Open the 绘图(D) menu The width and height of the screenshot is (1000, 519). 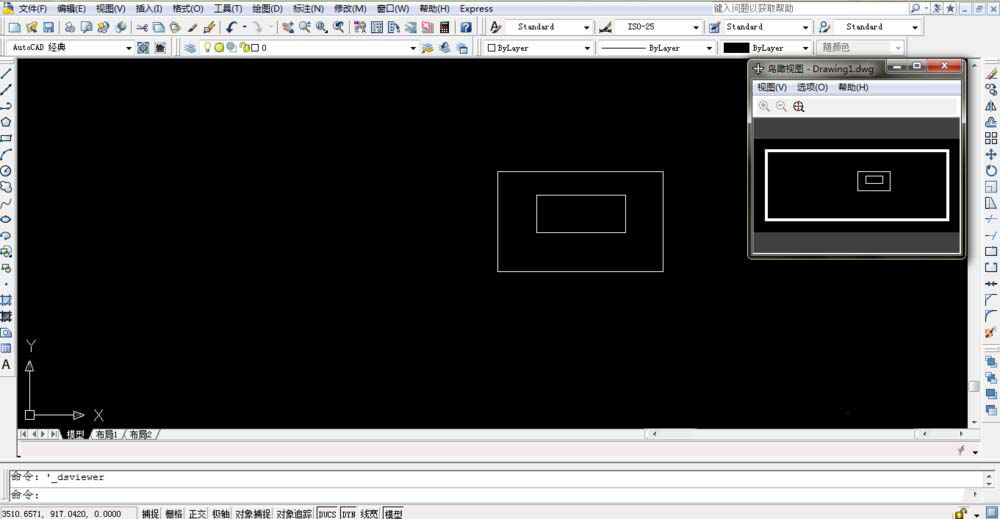click(x=266, y=8)
